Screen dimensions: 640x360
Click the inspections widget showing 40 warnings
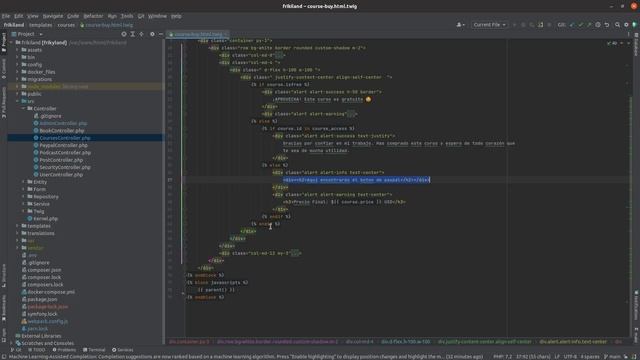(x=612, y=43)
